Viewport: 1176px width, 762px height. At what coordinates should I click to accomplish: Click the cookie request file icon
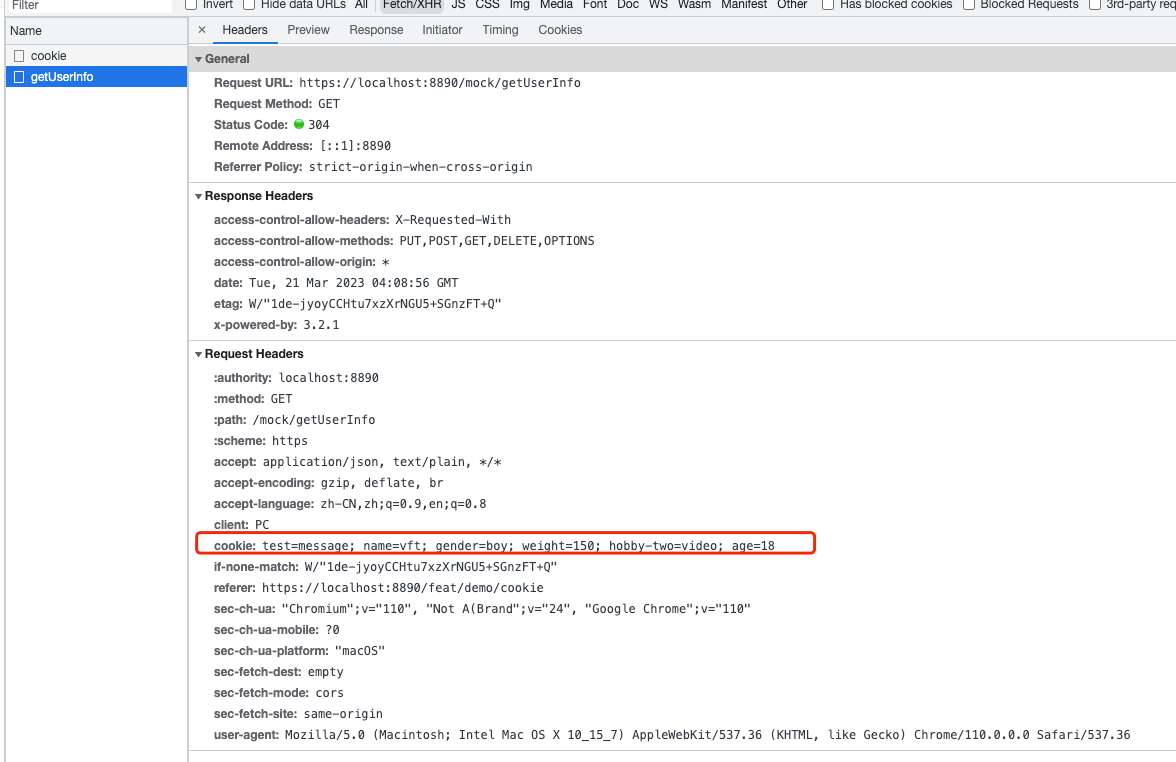[20, 56]
